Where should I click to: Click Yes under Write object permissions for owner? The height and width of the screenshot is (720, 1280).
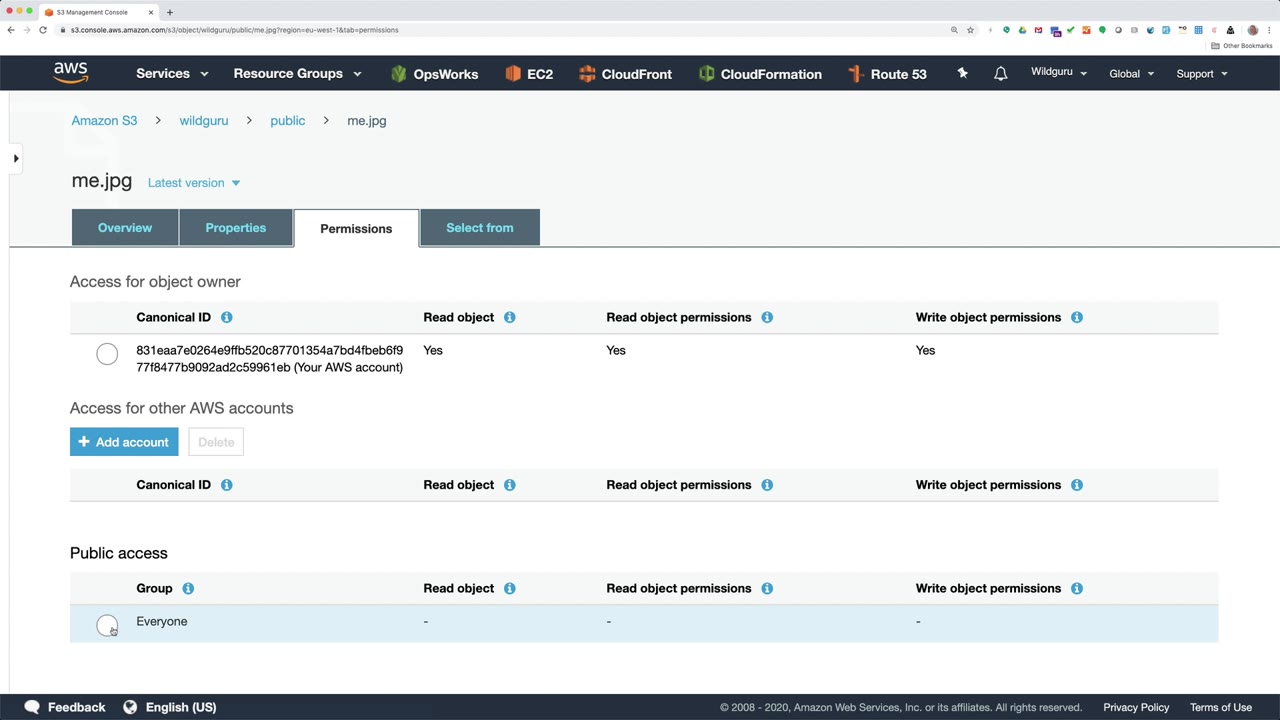pos(925,350)
